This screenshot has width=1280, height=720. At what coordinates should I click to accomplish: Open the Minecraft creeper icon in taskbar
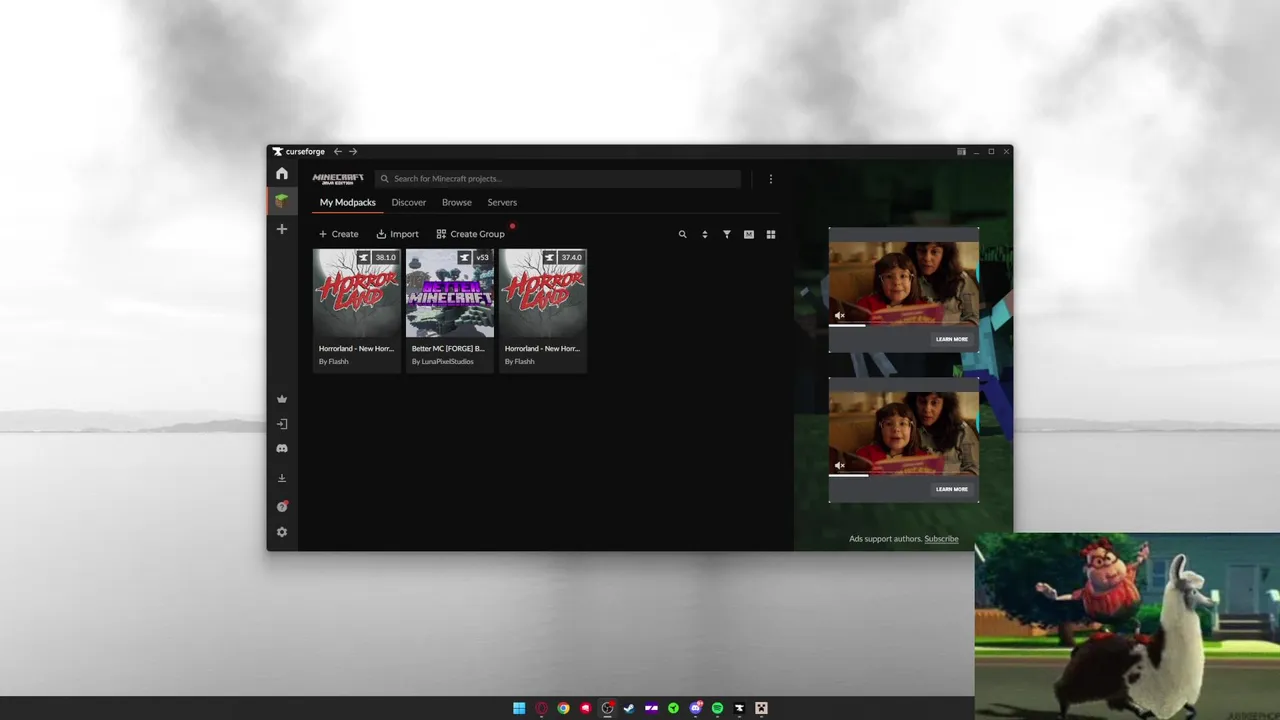coord(761,708)
